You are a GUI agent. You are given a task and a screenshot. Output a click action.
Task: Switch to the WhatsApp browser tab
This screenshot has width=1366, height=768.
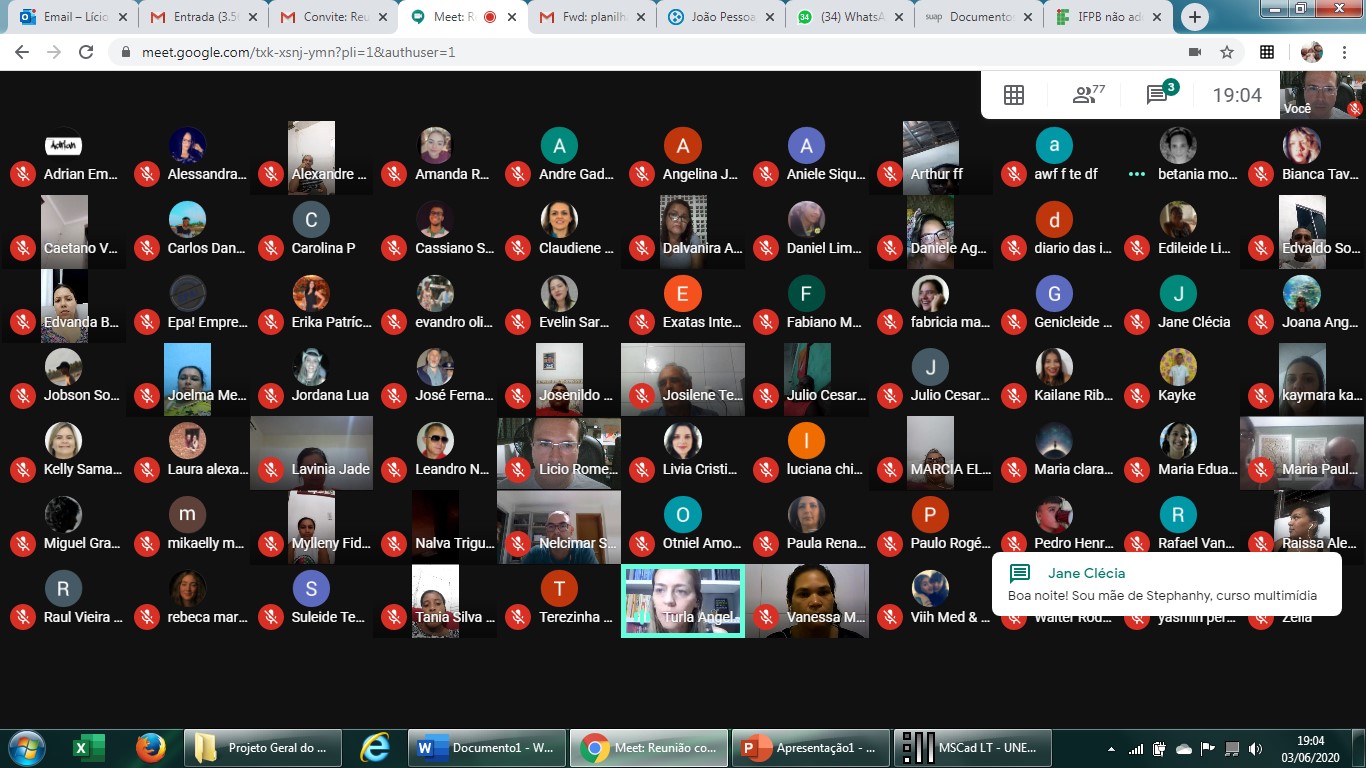click(846, 17)
